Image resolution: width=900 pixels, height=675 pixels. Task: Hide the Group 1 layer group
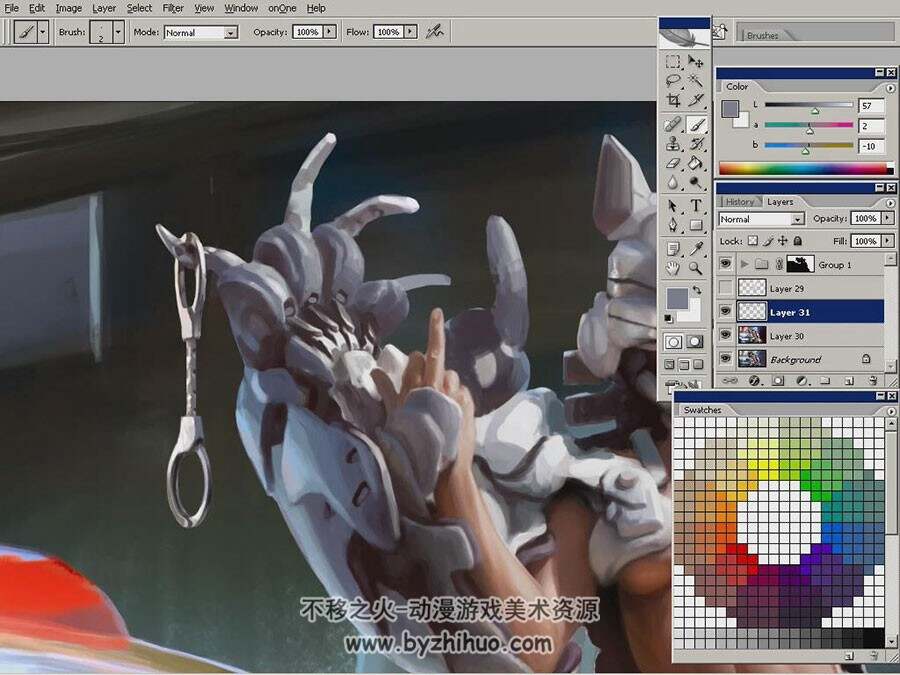[726, 264]
